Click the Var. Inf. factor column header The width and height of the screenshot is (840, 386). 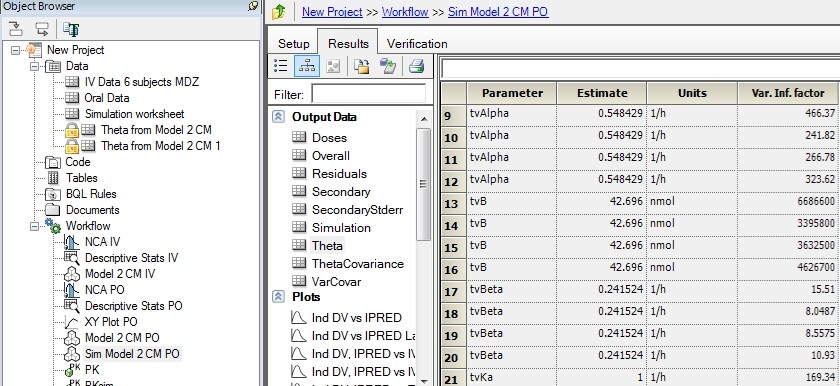pos(788,93)
